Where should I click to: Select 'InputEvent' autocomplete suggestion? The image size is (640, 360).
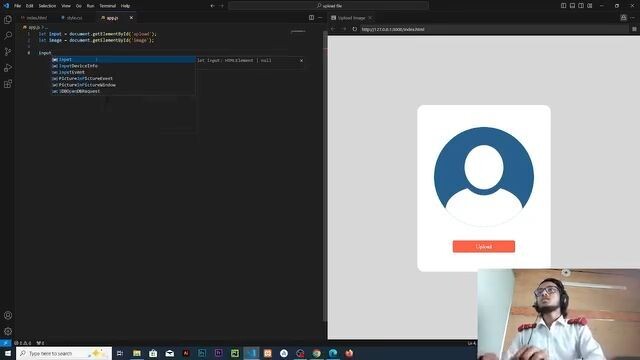click(x=123, y=72)
